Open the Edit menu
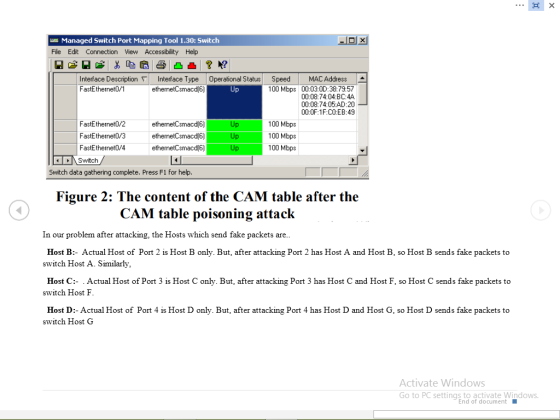Image resolution: width=560 pixels, height=420 pixels. pyautogui.click(x=73, y=52)
